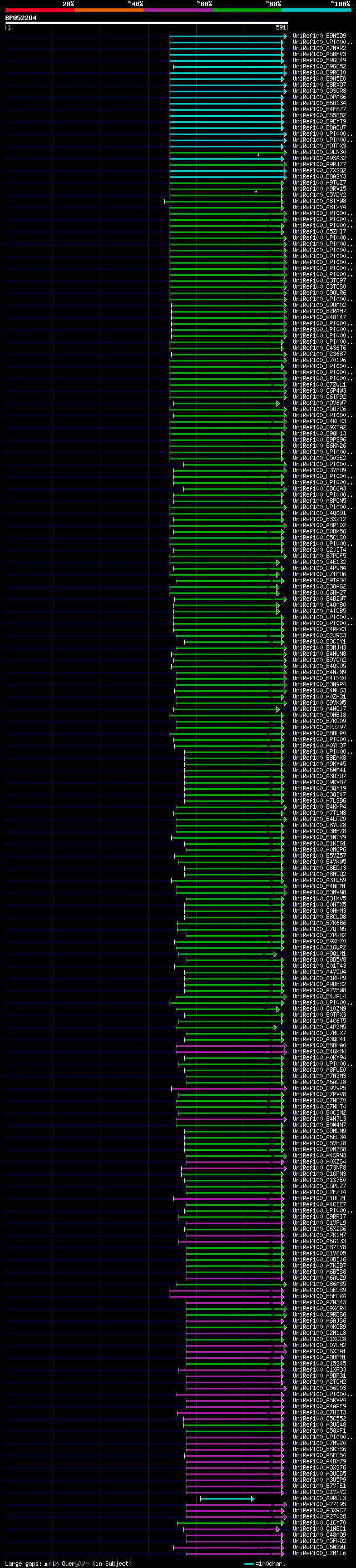Click the yellow gap marker in the A9RV15 row
The image size is (356, 1568).
point(256,191)
